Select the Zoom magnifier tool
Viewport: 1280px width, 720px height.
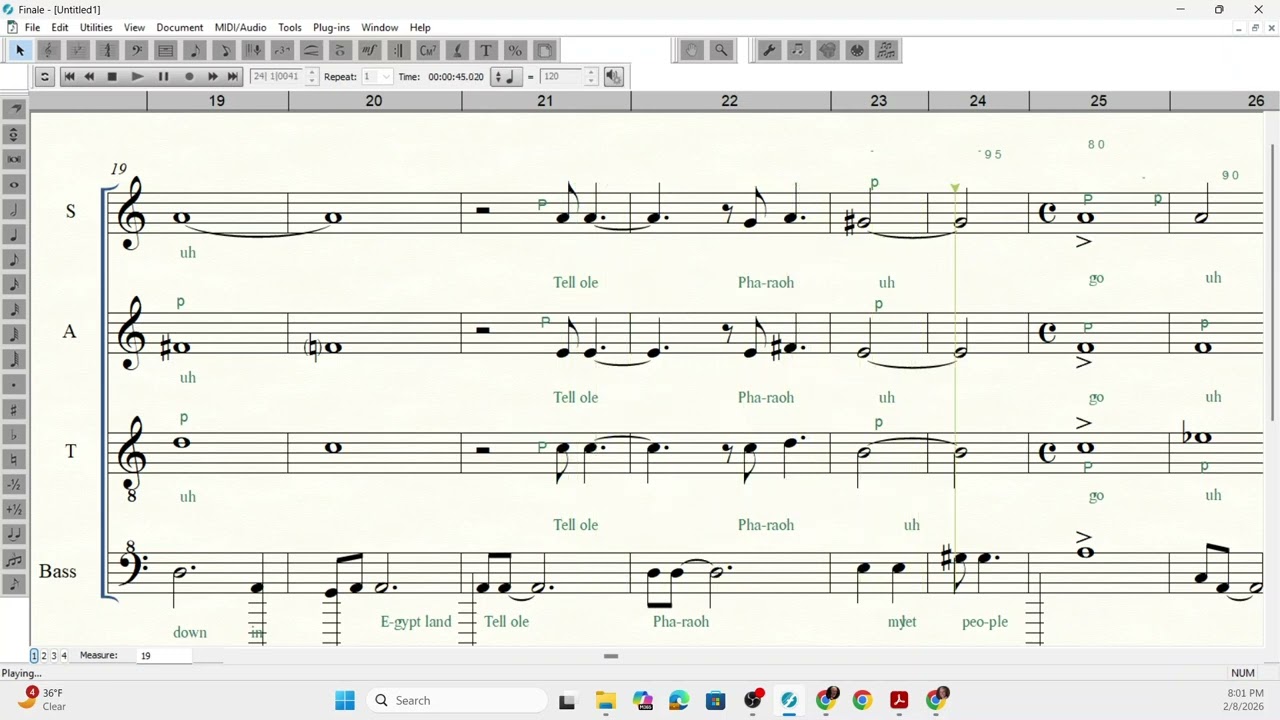[721, 50]
